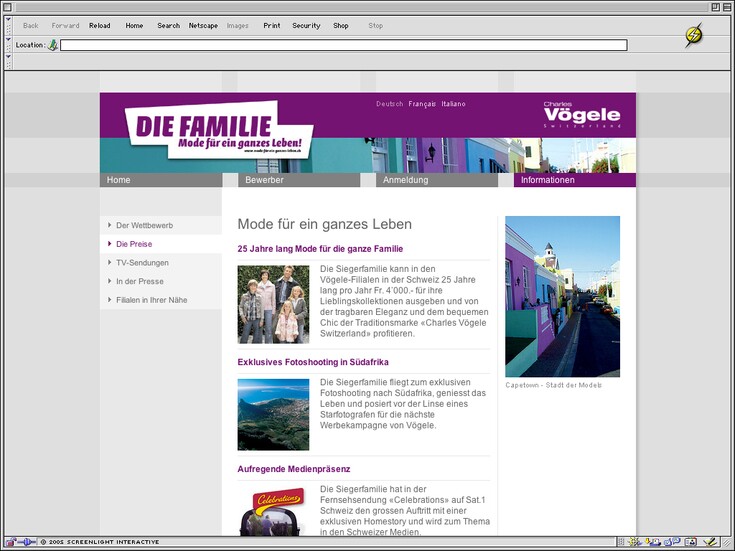Click the Images toolbar button

coord(237,26)
